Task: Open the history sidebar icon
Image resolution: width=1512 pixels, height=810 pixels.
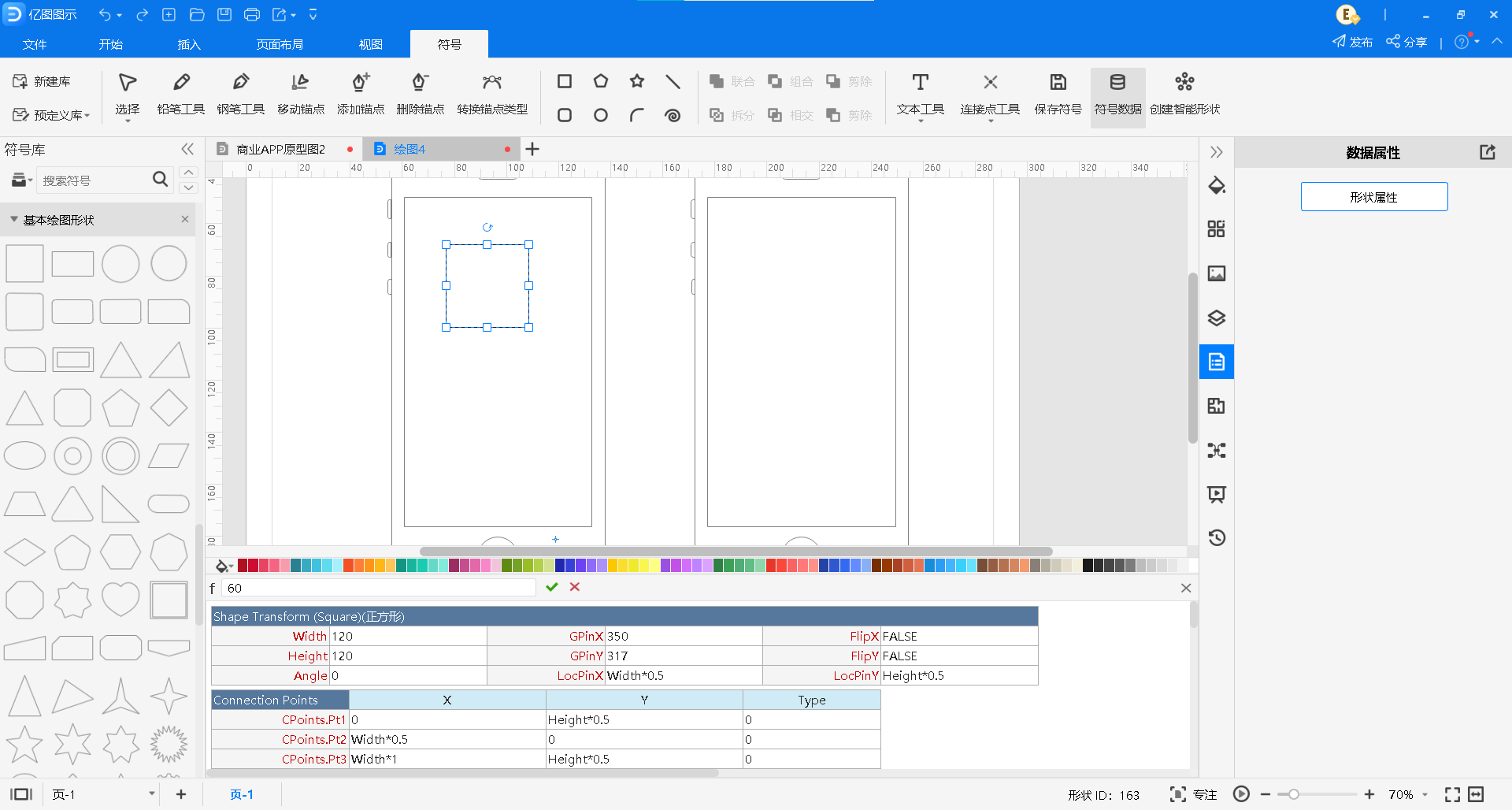Action: (x=1217, y=537)
